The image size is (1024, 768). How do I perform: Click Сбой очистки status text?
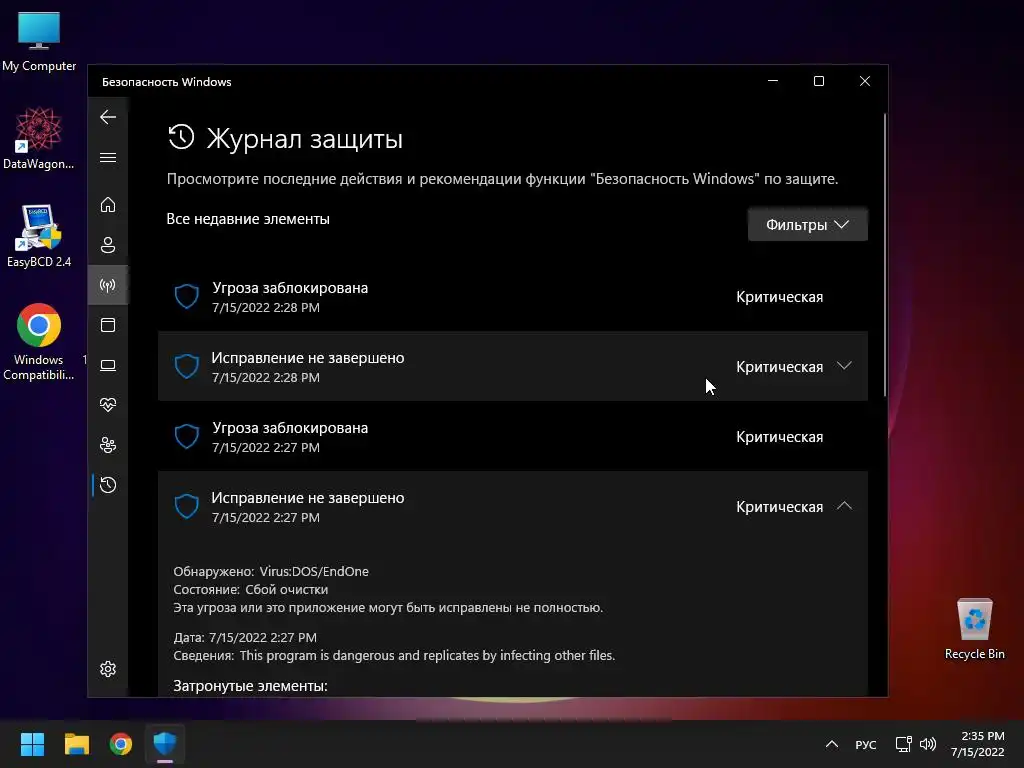point(287,589)
